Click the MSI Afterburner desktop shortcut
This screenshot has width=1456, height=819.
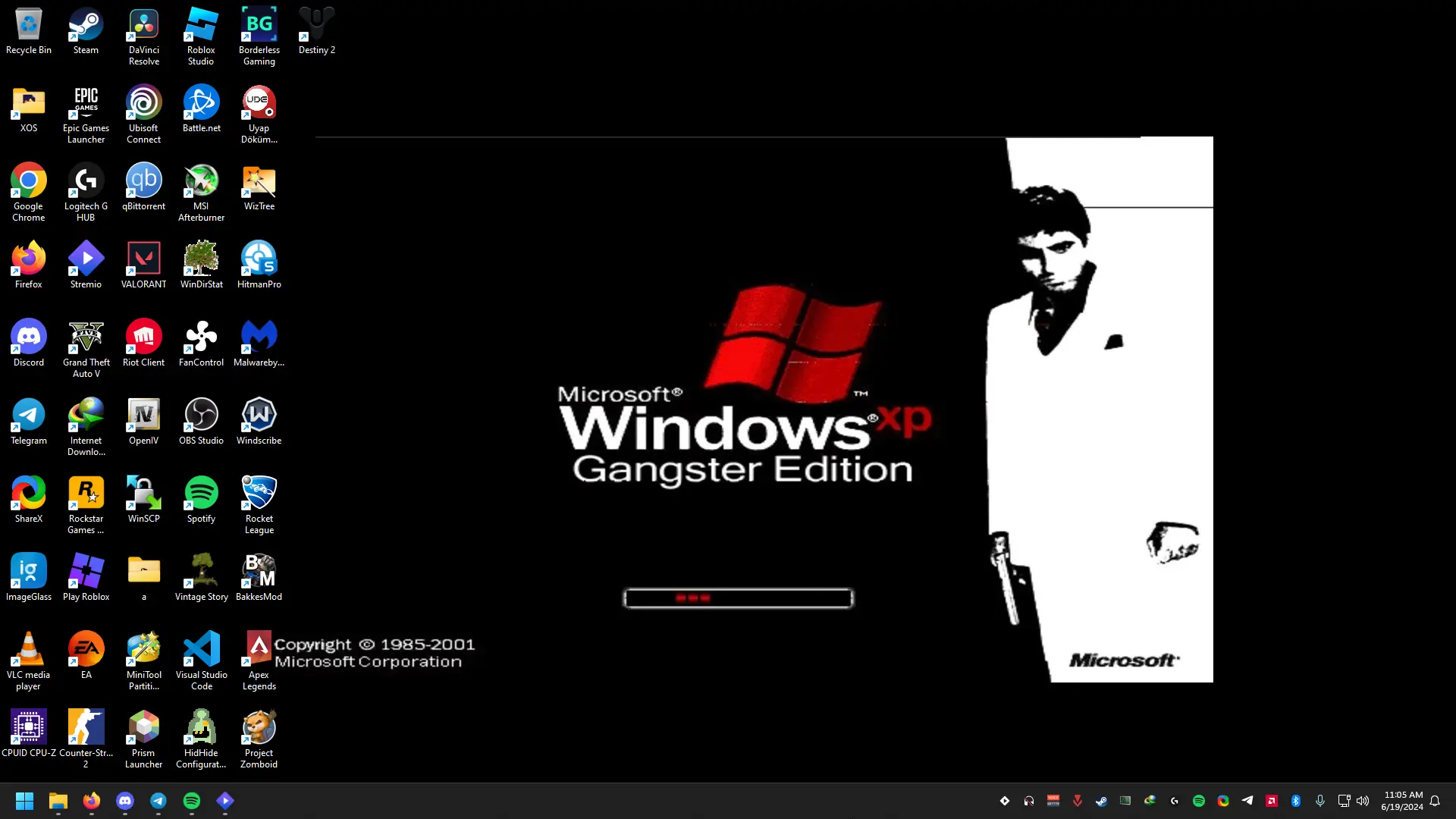pos(201,193)
